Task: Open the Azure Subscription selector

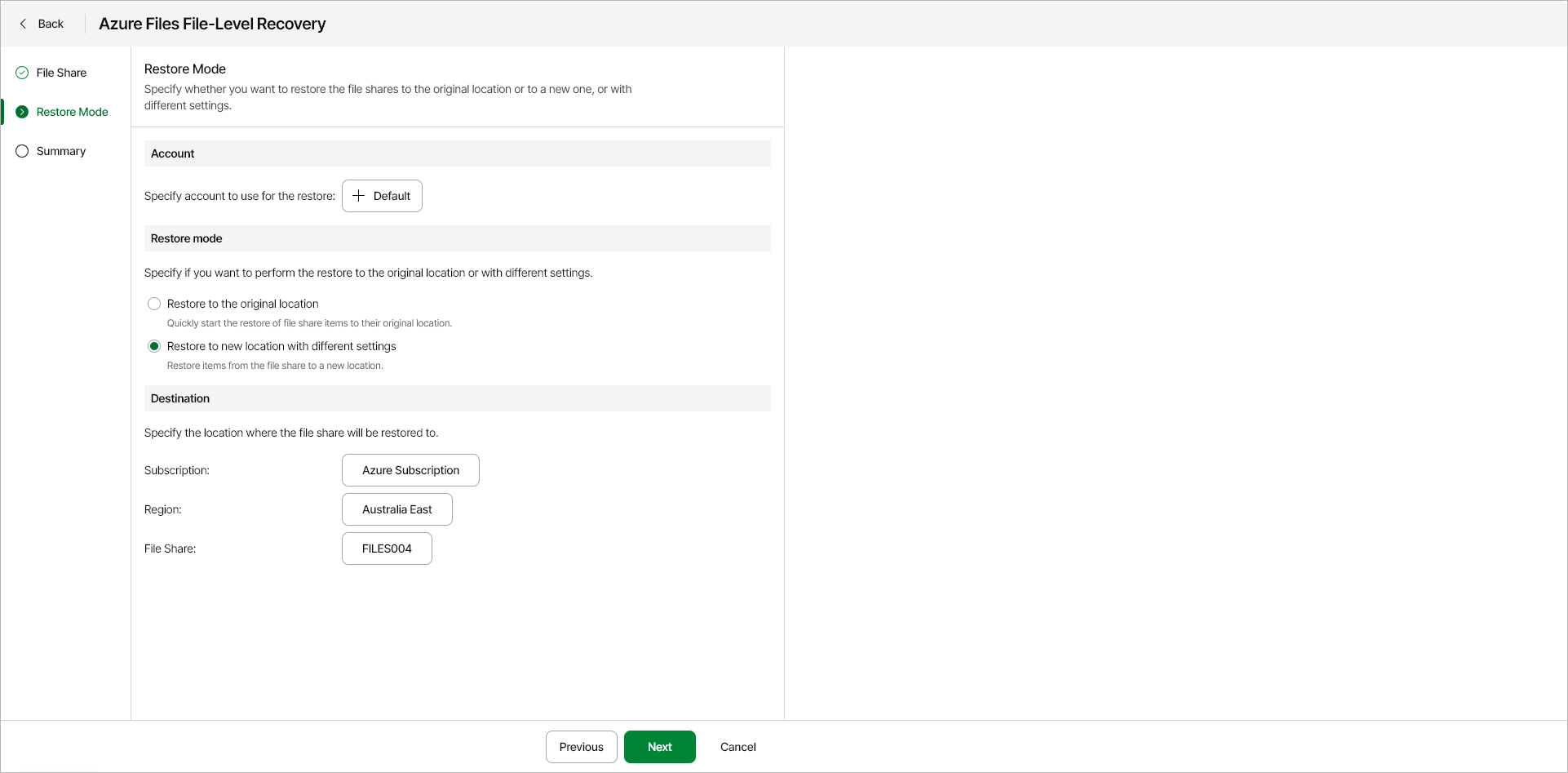Action: (410, 470)
